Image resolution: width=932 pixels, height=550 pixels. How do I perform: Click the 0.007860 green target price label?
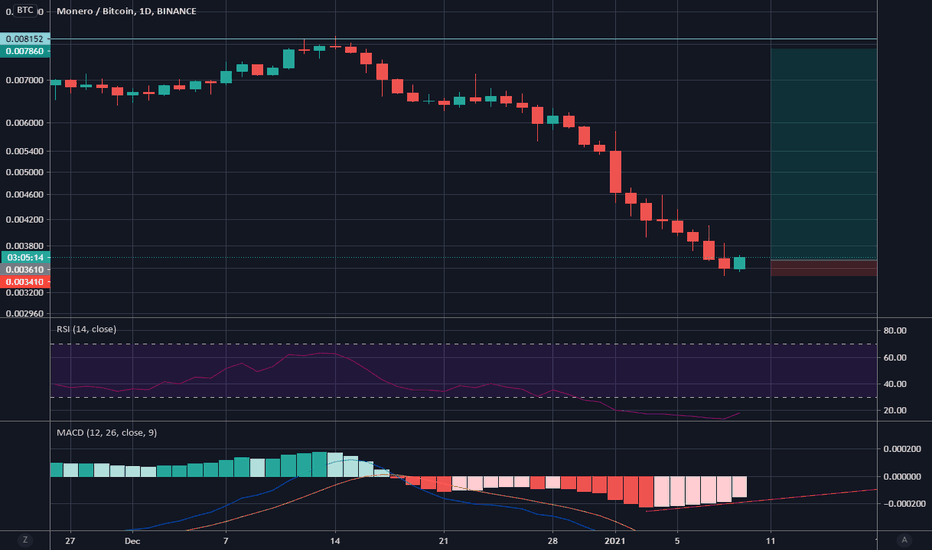click(x=25, y=51)
